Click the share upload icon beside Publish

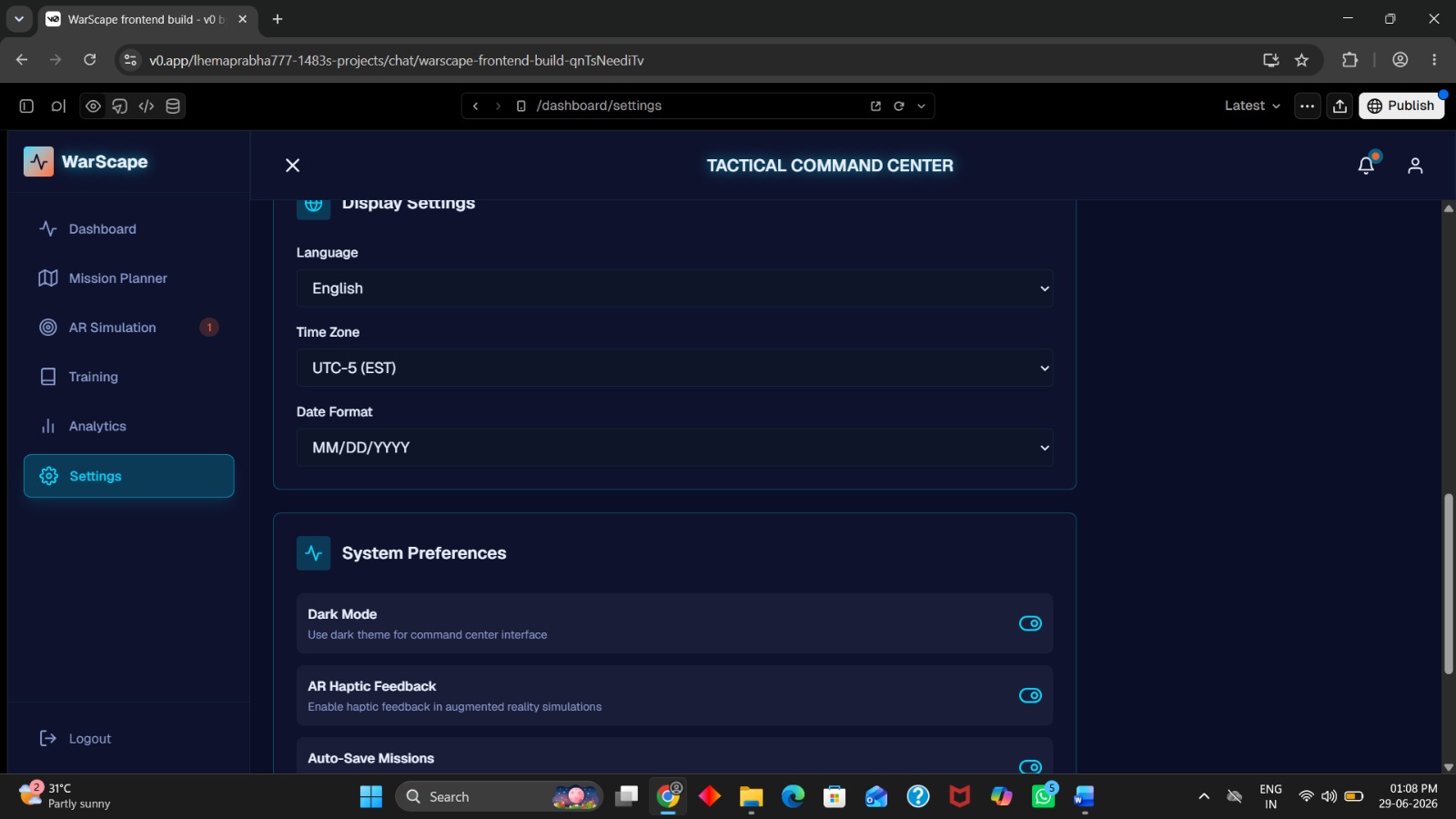point(1340,106)
